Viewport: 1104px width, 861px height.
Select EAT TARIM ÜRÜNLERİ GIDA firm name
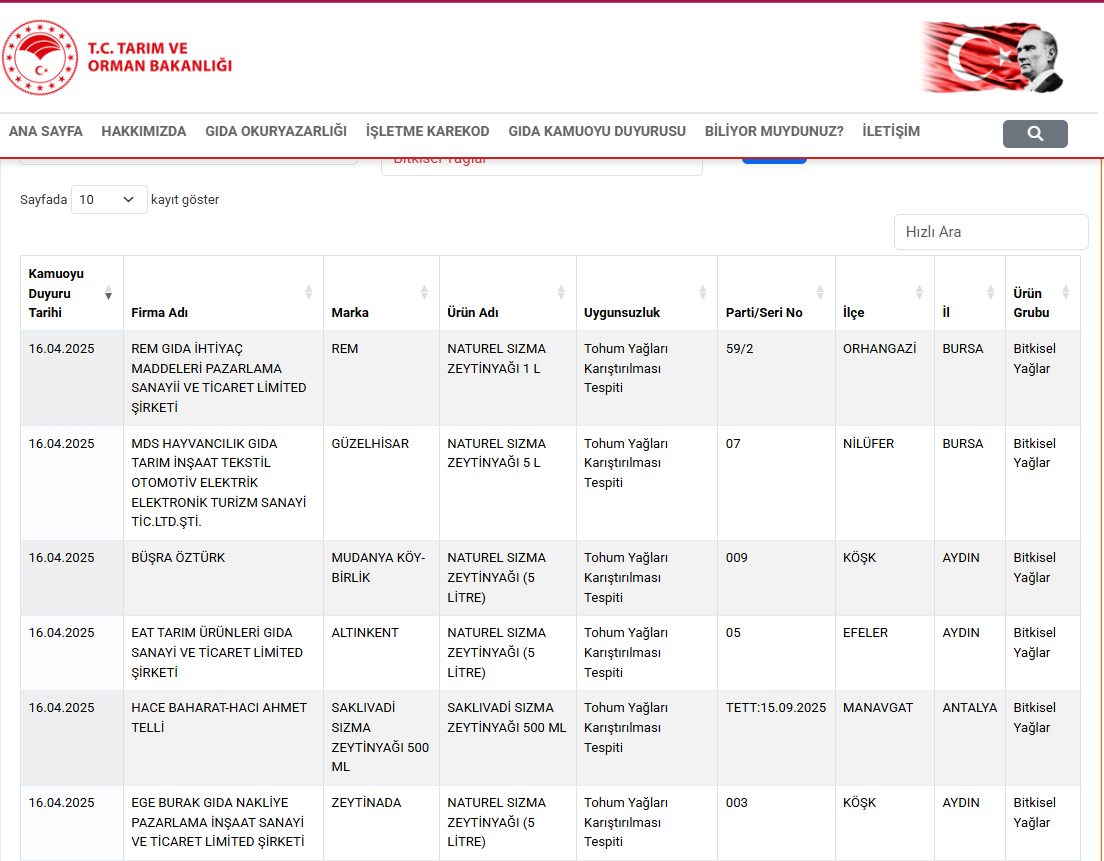coord(217,653)
